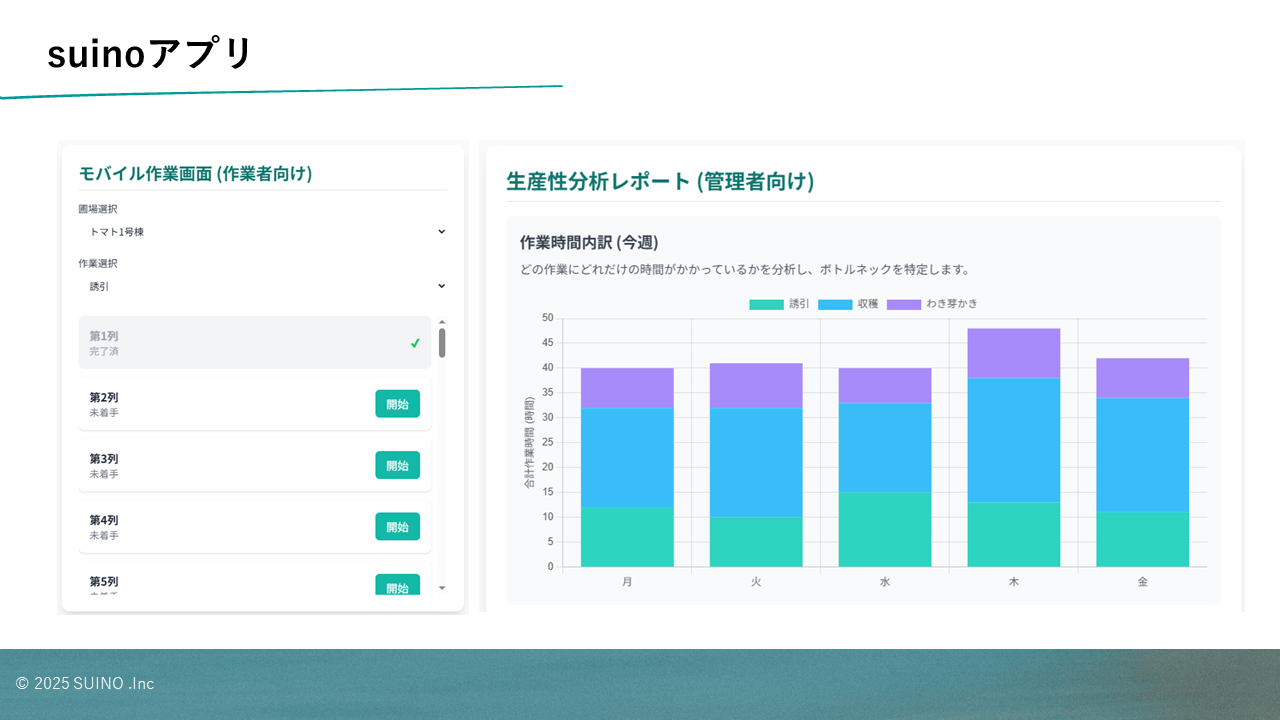Select the 第3列 row title
Screen dimensions: 1280x720
click(x=104, y=459)
